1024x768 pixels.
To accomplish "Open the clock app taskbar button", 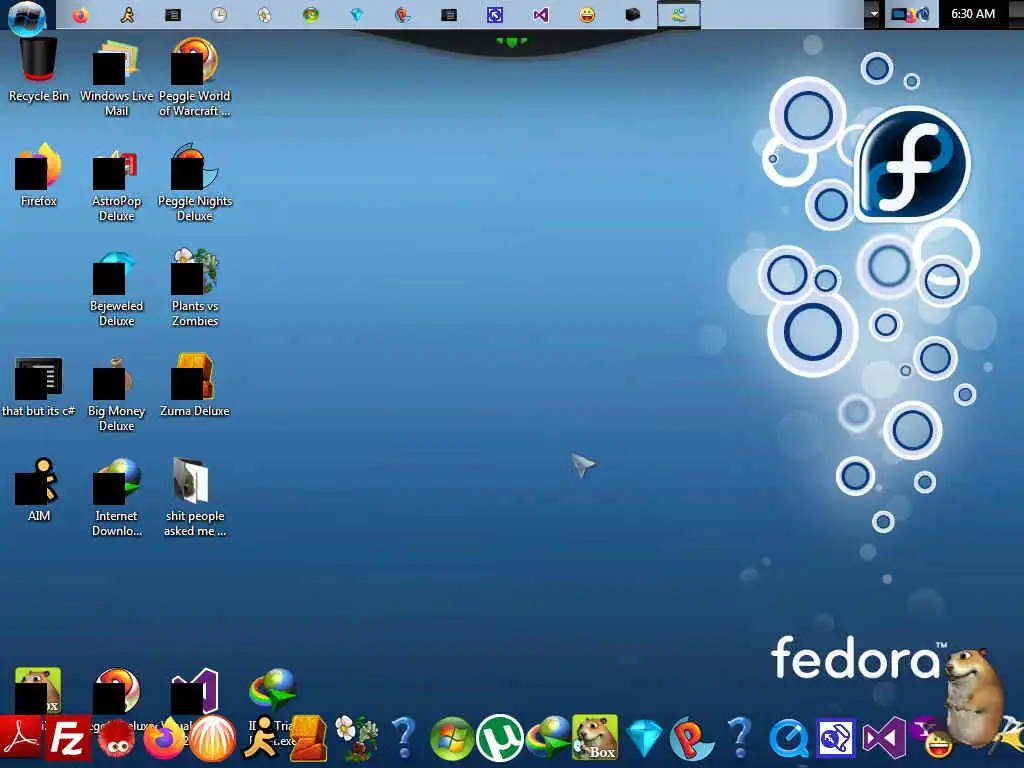I will pyautogui.click(x=219, y=15).
